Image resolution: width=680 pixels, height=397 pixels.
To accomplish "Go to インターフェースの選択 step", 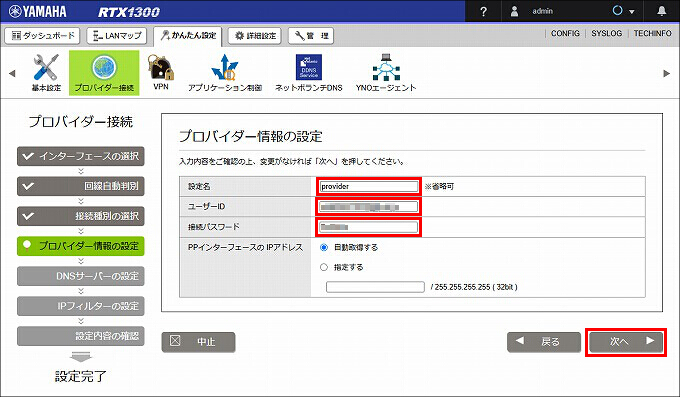I will click(x=81, y=156).
